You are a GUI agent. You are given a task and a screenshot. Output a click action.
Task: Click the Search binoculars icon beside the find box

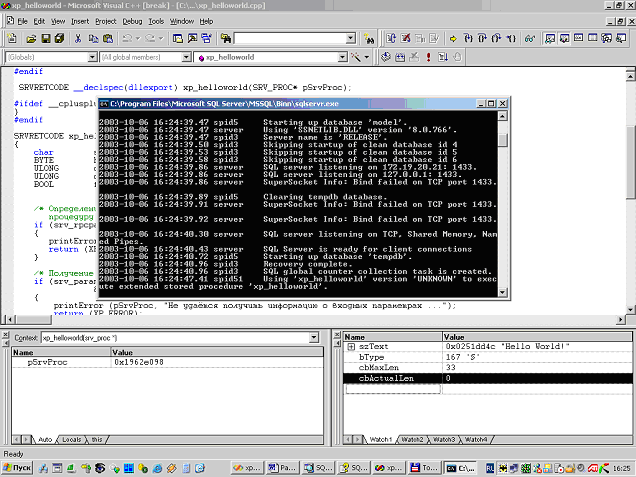pos(369,39)
